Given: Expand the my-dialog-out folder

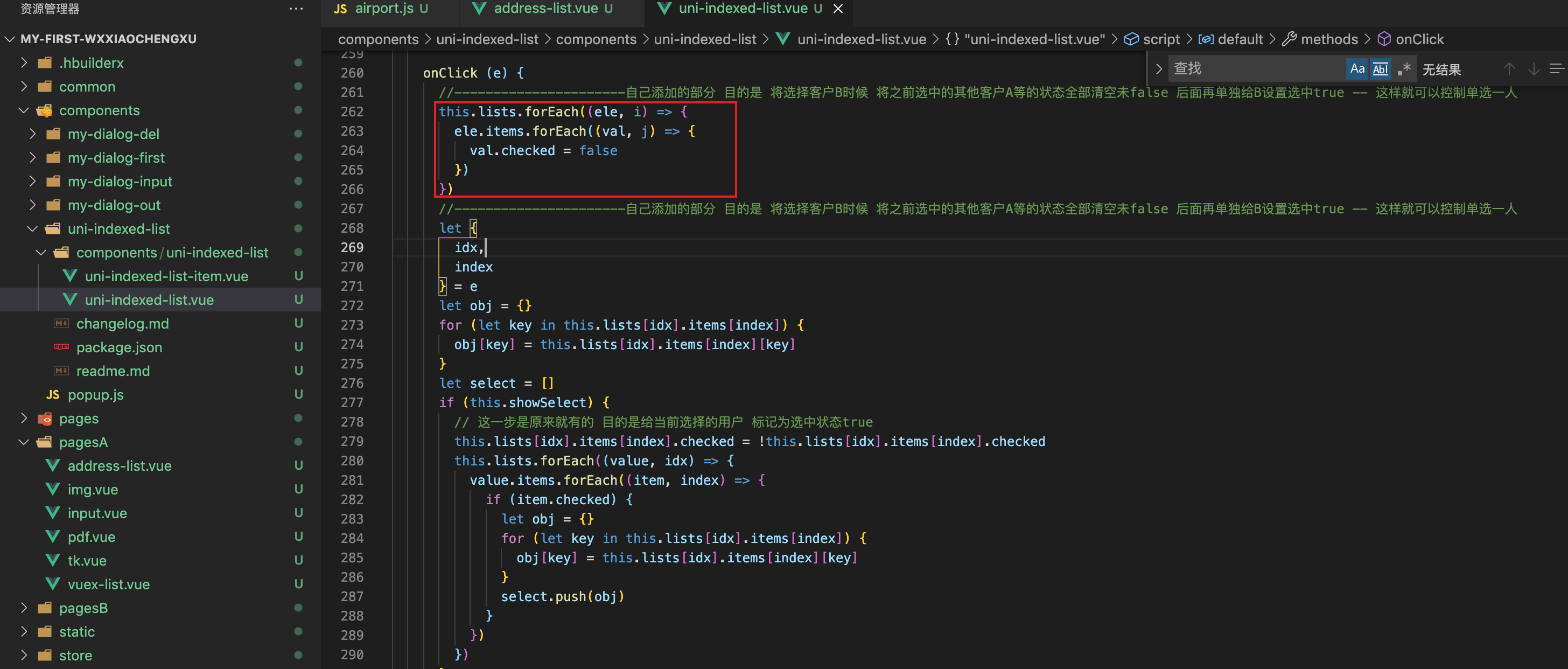Looking at the screenshot, I should (x=114, y=205).
